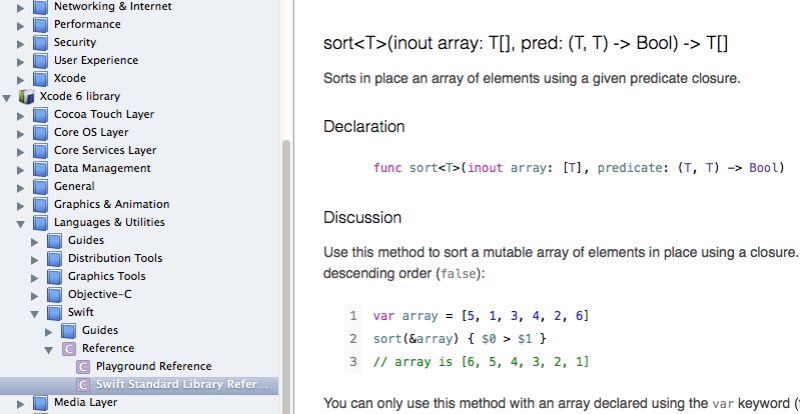
Task: Click the sort<T> function heading
Action: click(526, 44)
